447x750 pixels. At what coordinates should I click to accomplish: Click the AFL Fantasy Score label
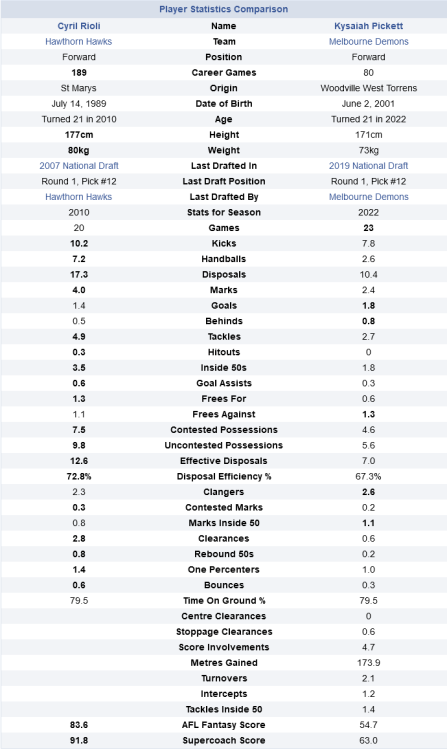(224, 725)
